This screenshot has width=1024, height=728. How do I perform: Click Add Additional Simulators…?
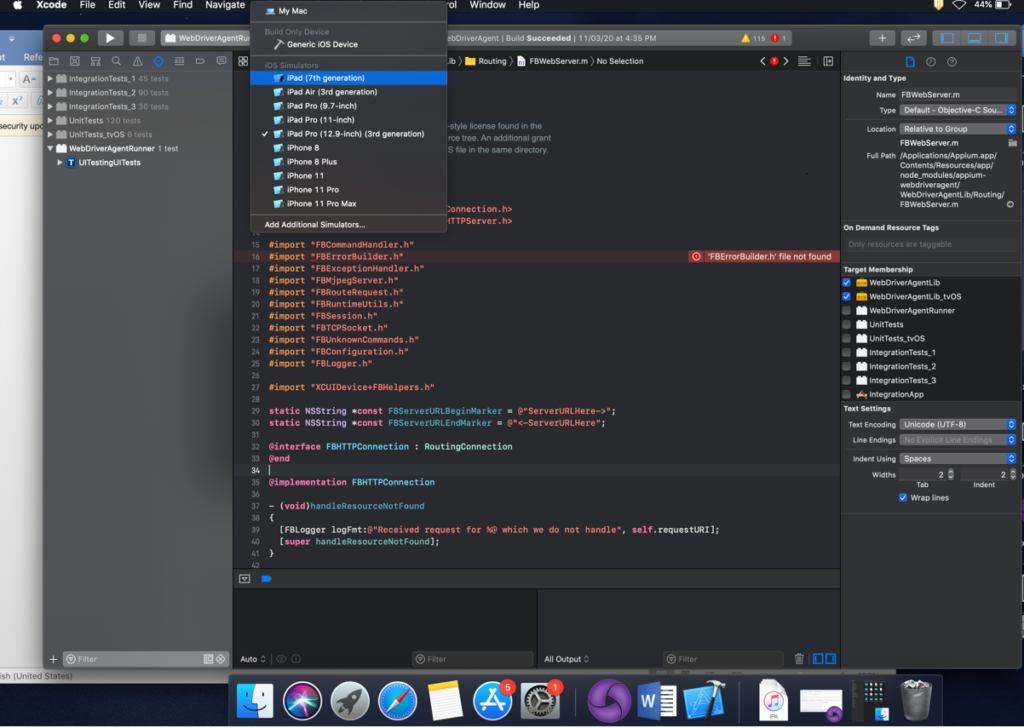click(x=349, y=225)
